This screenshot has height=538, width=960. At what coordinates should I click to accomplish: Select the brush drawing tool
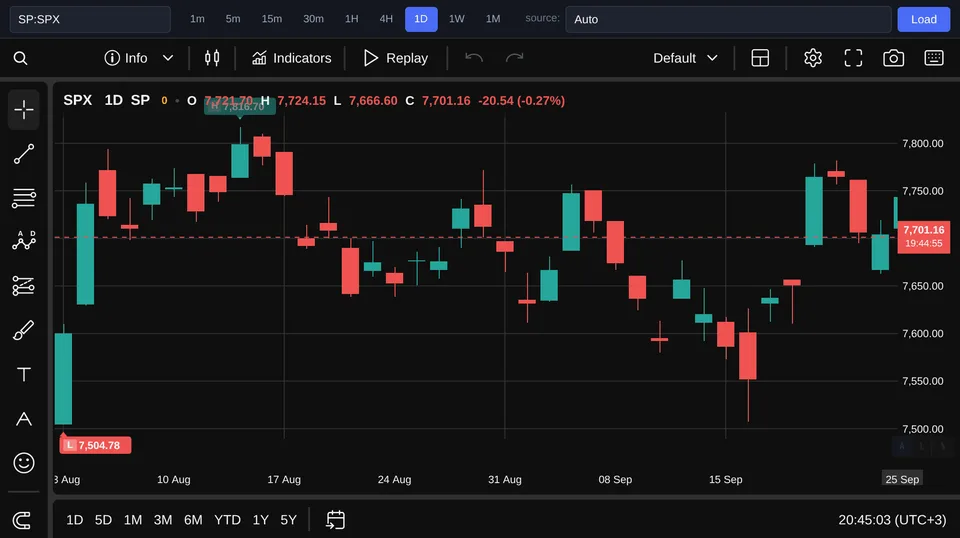(24, 331)
